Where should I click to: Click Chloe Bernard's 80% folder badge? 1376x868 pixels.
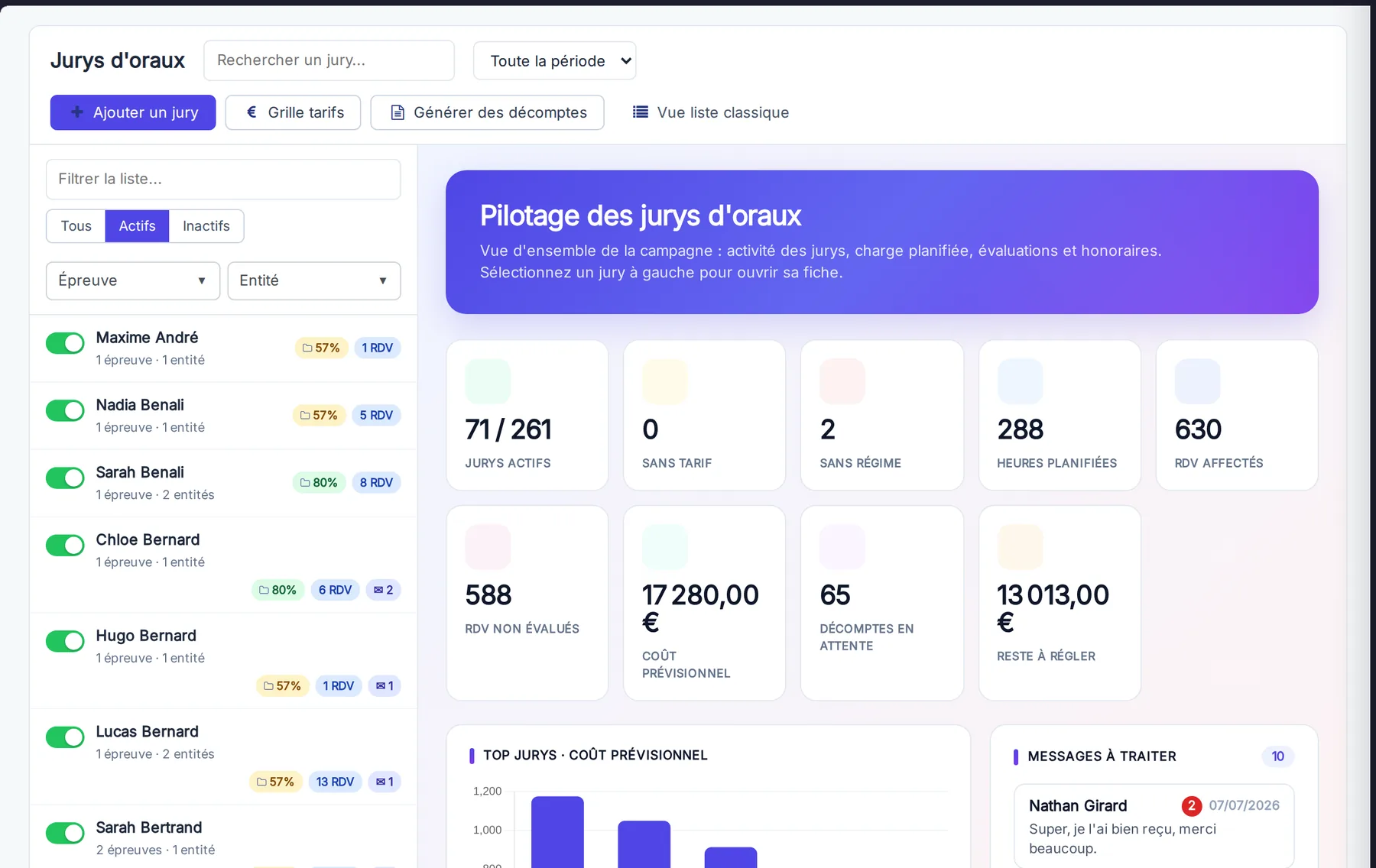278,590
